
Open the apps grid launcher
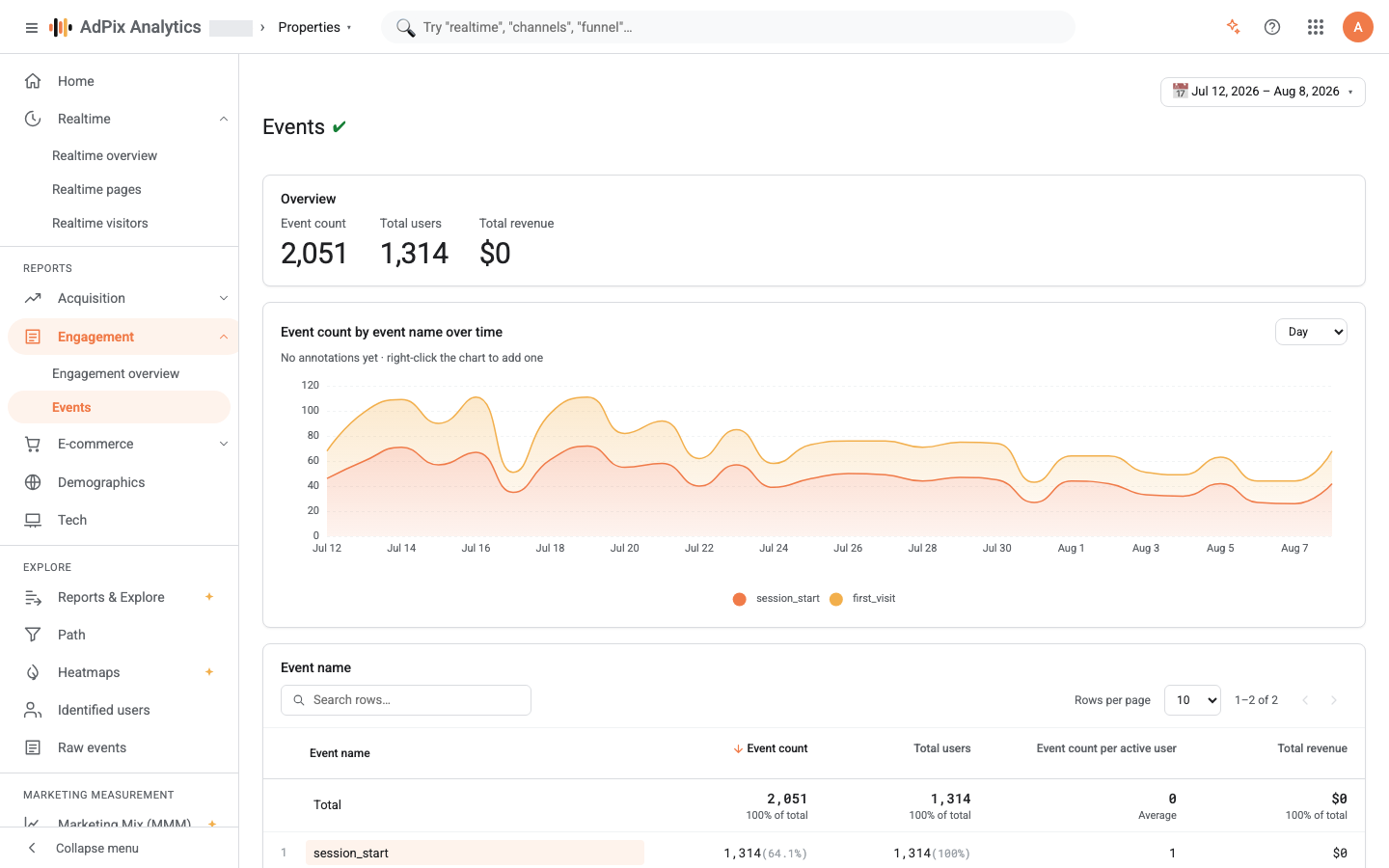coord(1316,27)
